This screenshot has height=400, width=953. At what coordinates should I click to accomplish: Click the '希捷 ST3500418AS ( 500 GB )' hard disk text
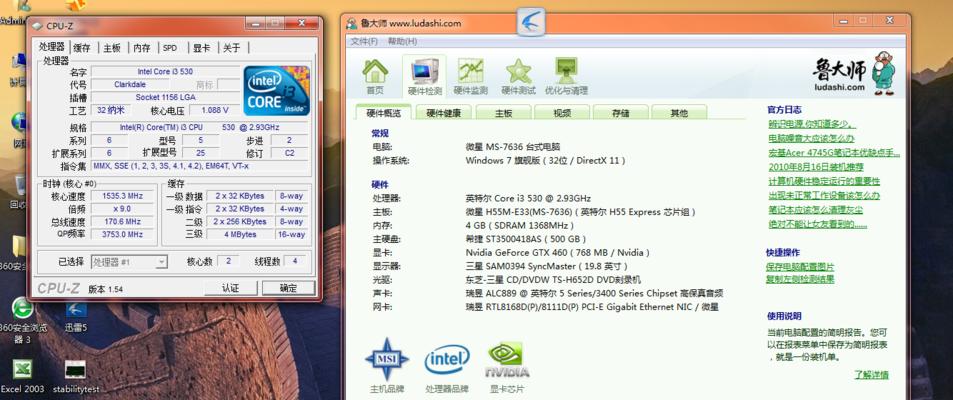pyautogui.click(x=525, y=239)
